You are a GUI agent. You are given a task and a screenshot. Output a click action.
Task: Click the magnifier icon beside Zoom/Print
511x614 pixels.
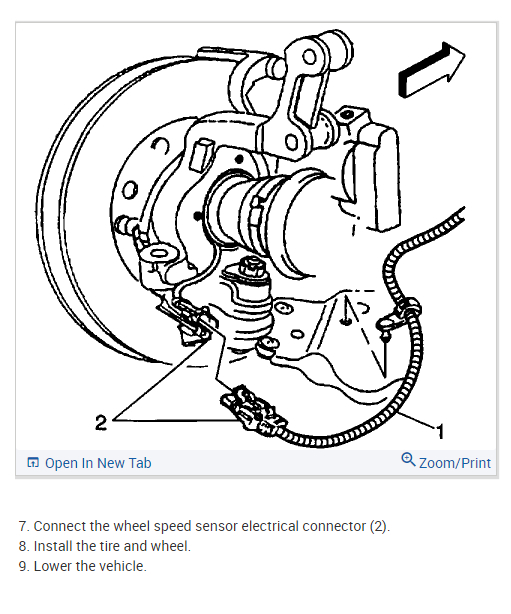(408, 460)
